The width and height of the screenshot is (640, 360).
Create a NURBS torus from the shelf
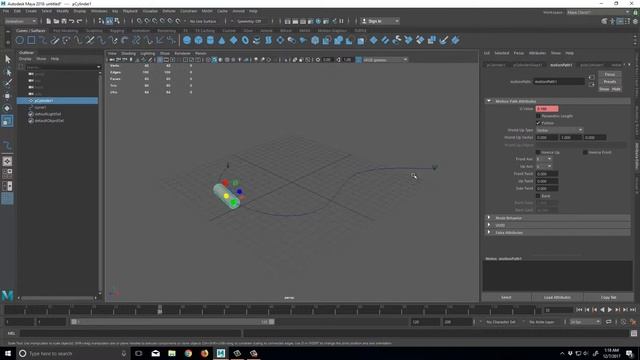[245, 40]
